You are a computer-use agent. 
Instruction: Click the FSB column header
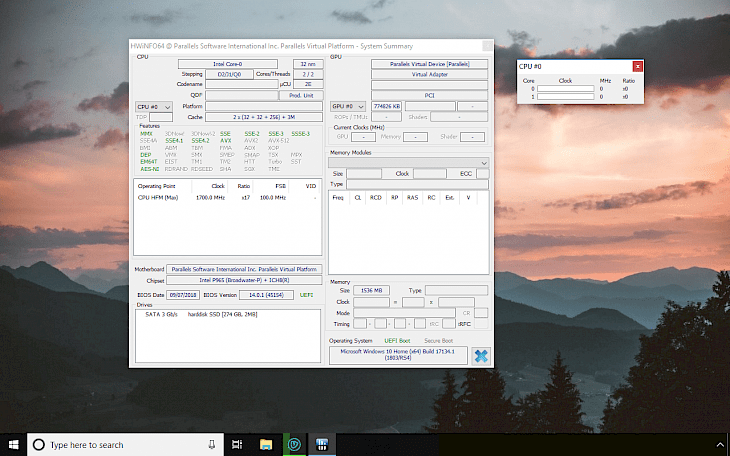point(280,186)
